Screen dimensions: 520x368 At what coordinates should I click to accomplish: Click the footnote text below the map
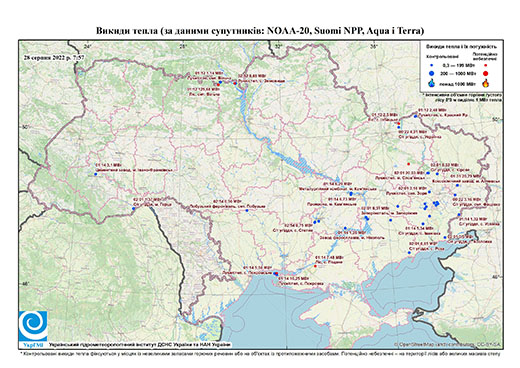260,352
